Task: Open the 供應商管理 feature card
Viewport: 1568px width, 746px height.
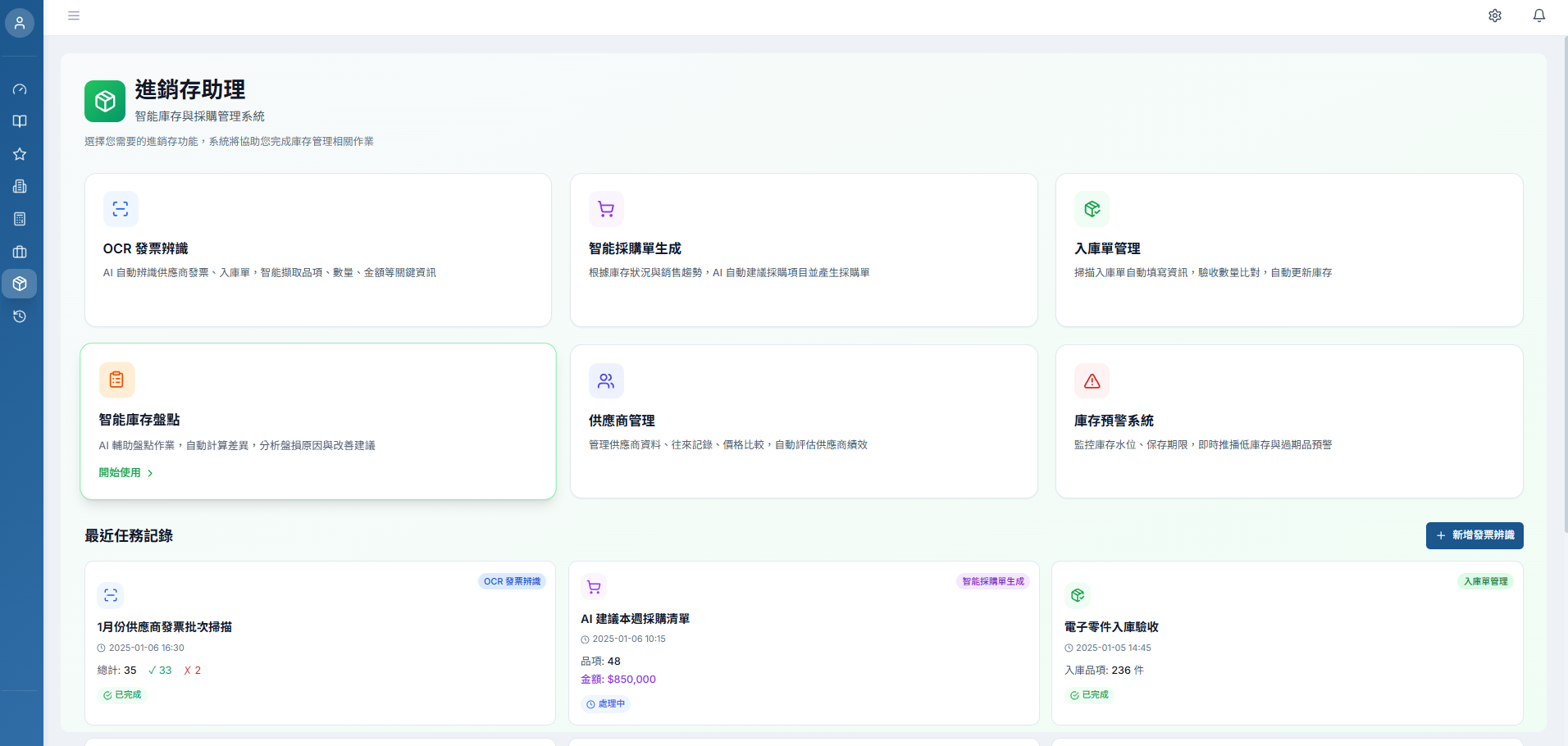Action: coord(804,421)
